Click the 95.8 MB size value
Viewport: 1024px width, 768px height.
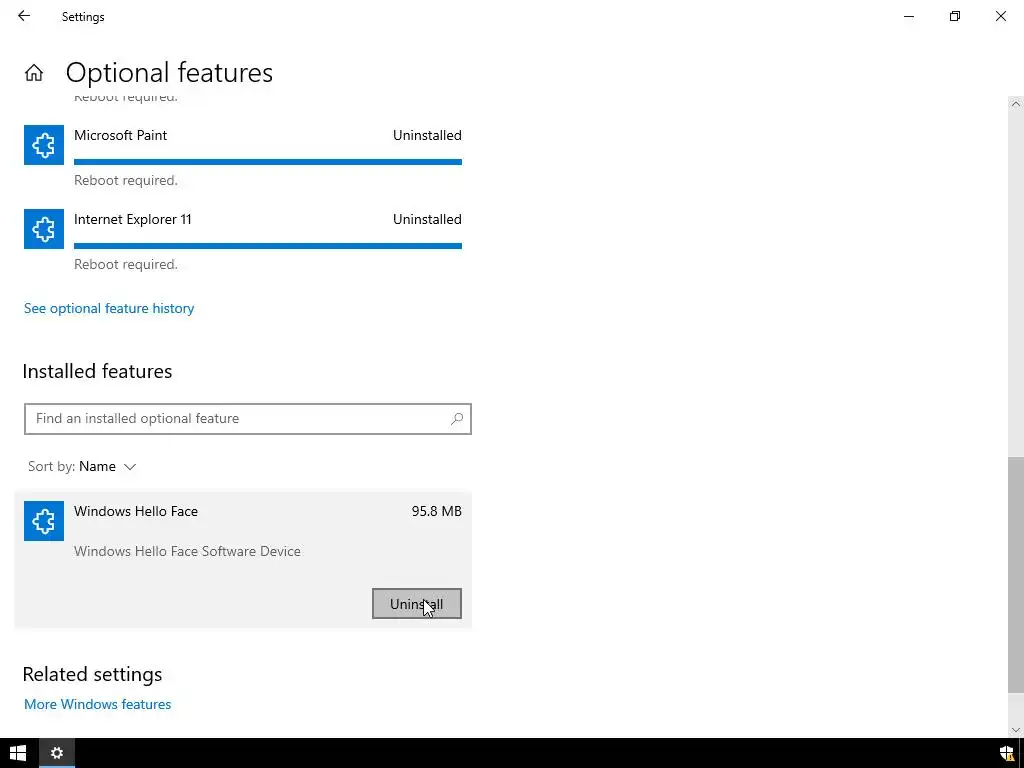436,511
